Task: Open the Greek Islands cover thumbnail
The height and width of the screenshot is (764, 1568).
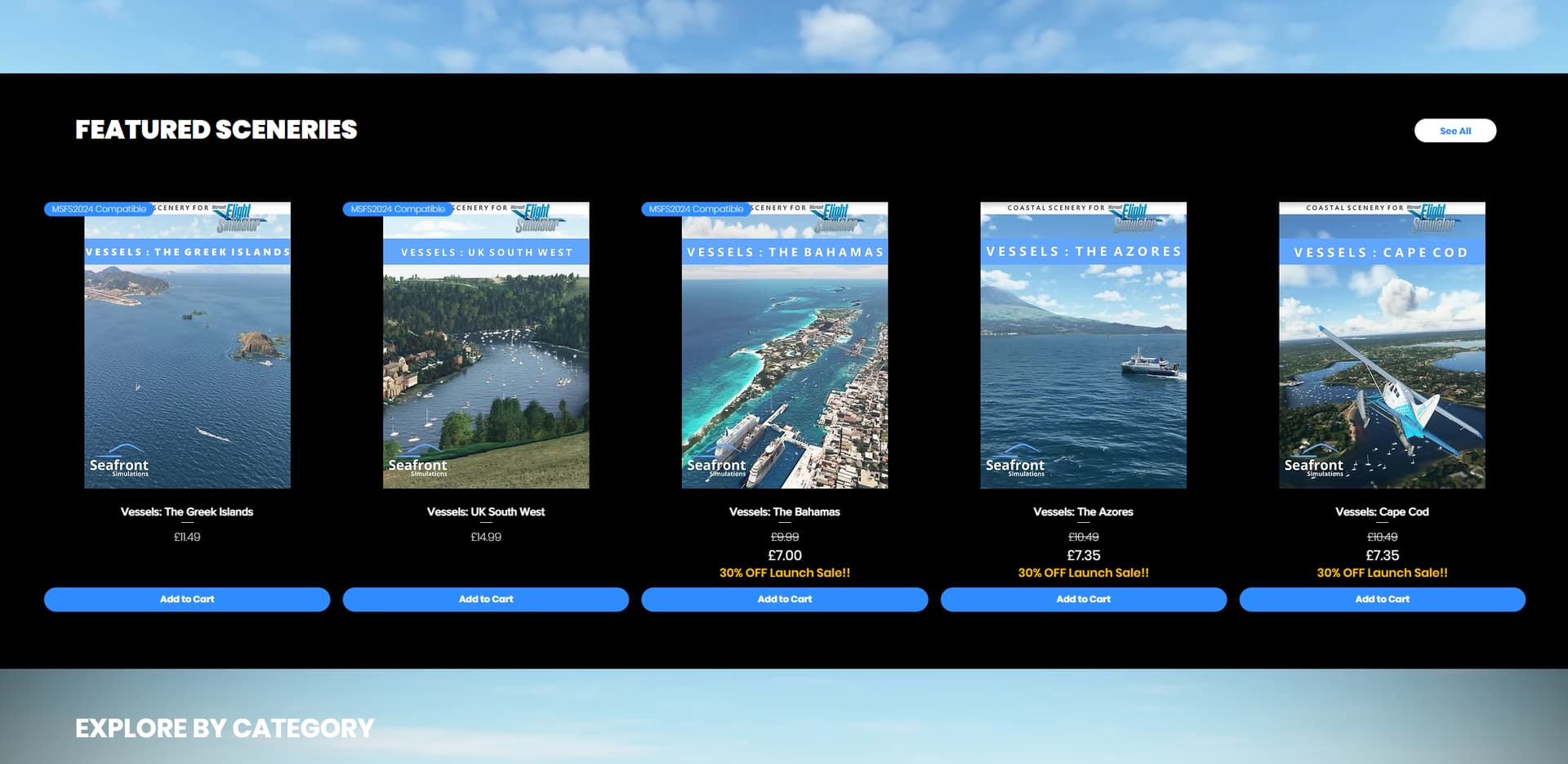Action: [187, 346]
